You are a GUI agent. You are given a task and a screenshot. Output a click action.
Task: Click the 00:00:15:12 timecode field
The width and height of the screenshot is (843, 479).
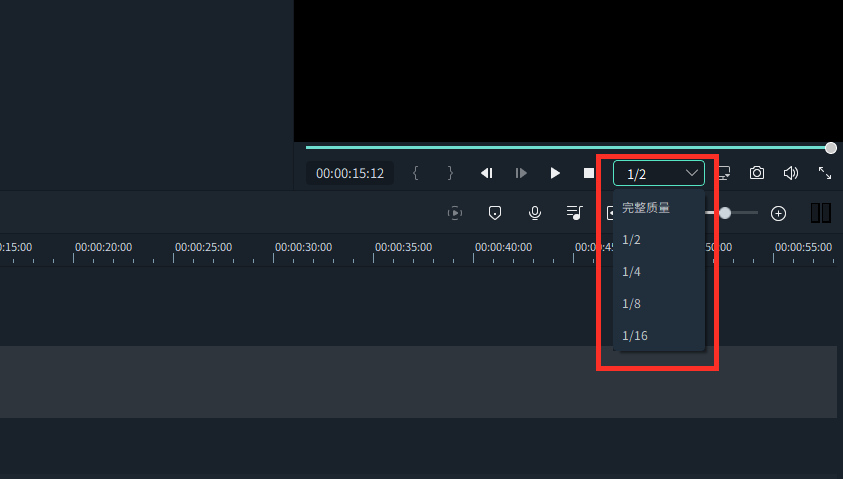click(x=350, y=173)
